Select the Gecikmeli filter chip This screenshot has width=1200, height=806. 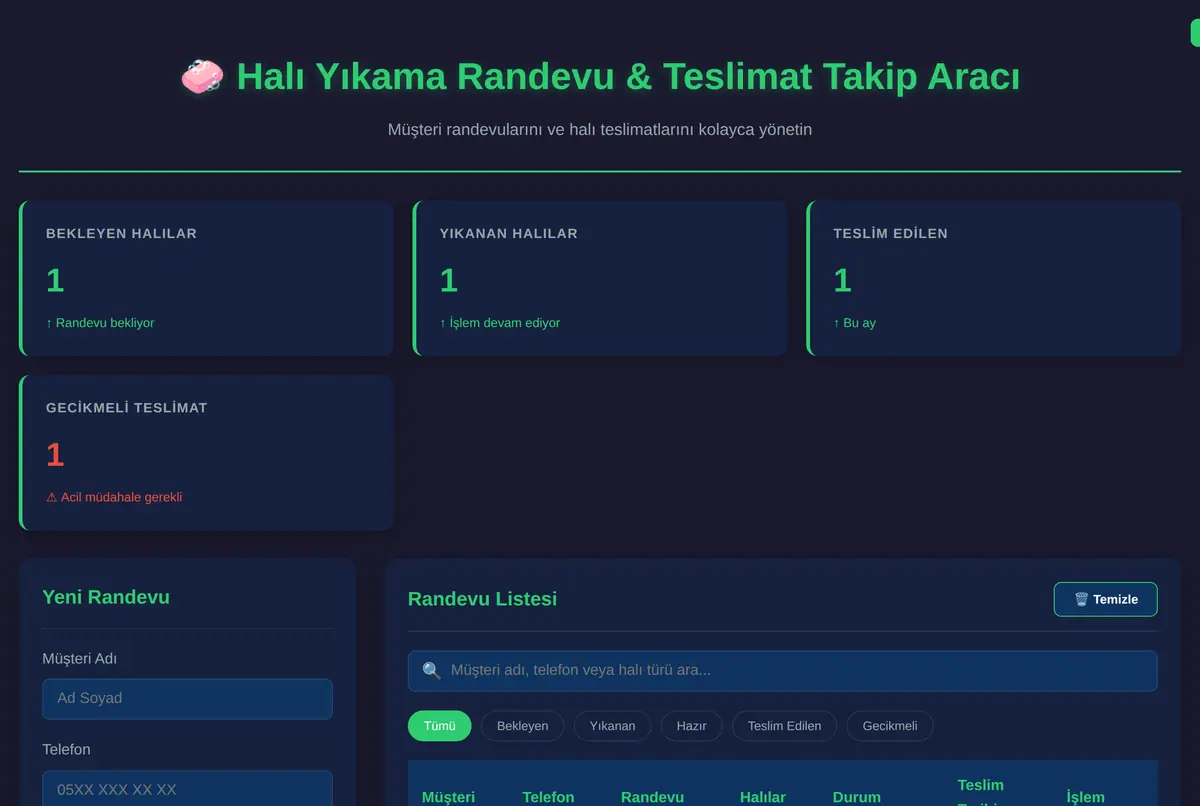pos(889,726)
